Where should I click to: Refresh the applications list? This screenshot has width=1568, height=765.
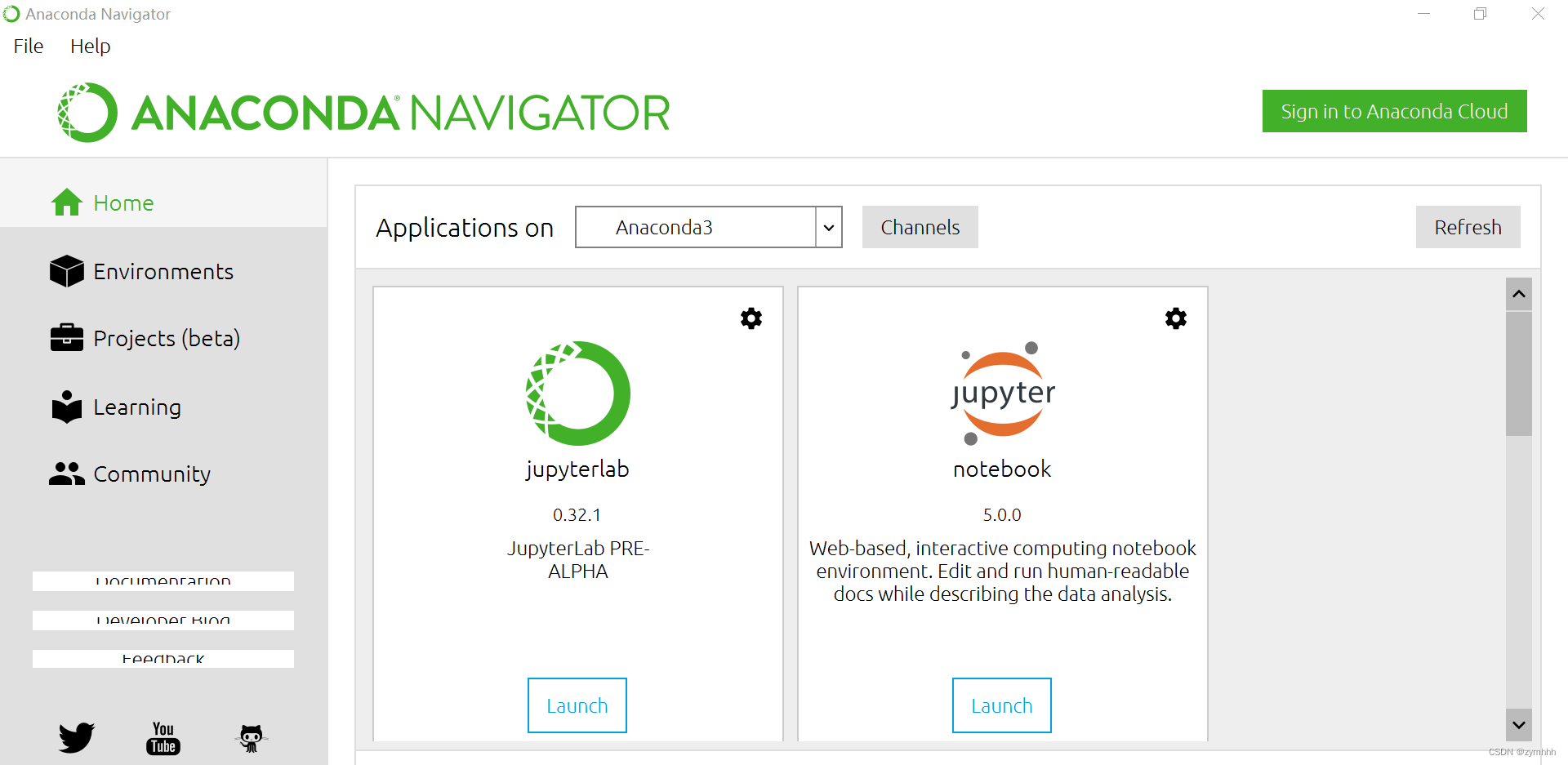[1468, 227]
